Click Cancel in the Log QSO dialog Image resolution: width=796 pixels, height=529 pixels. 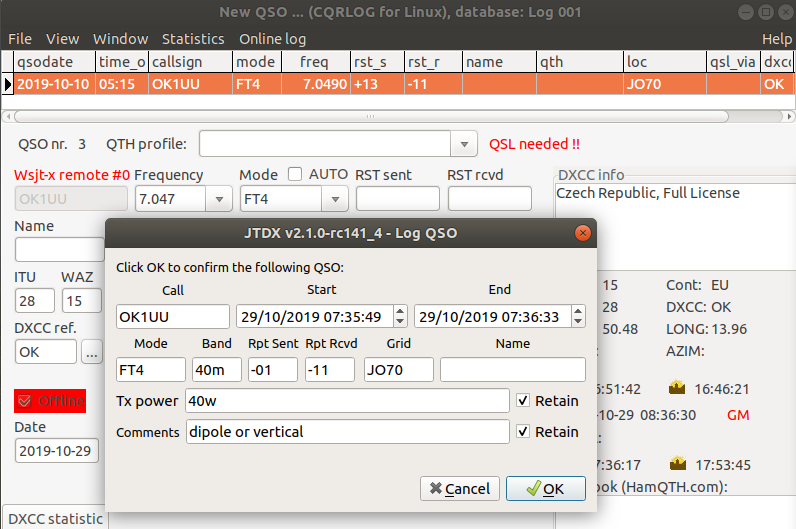[x=460, y=488]
